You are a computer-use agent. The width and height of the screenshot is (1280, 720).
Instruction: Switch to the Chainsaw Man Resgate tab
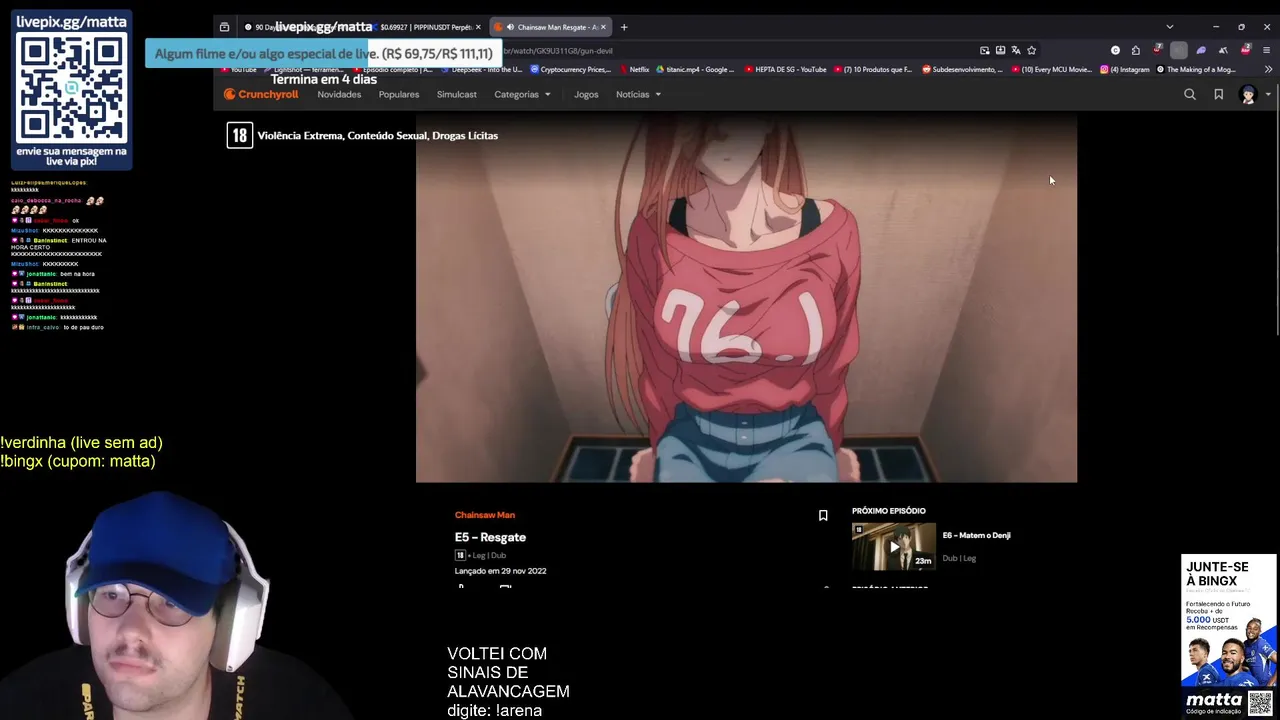[552, 27]
